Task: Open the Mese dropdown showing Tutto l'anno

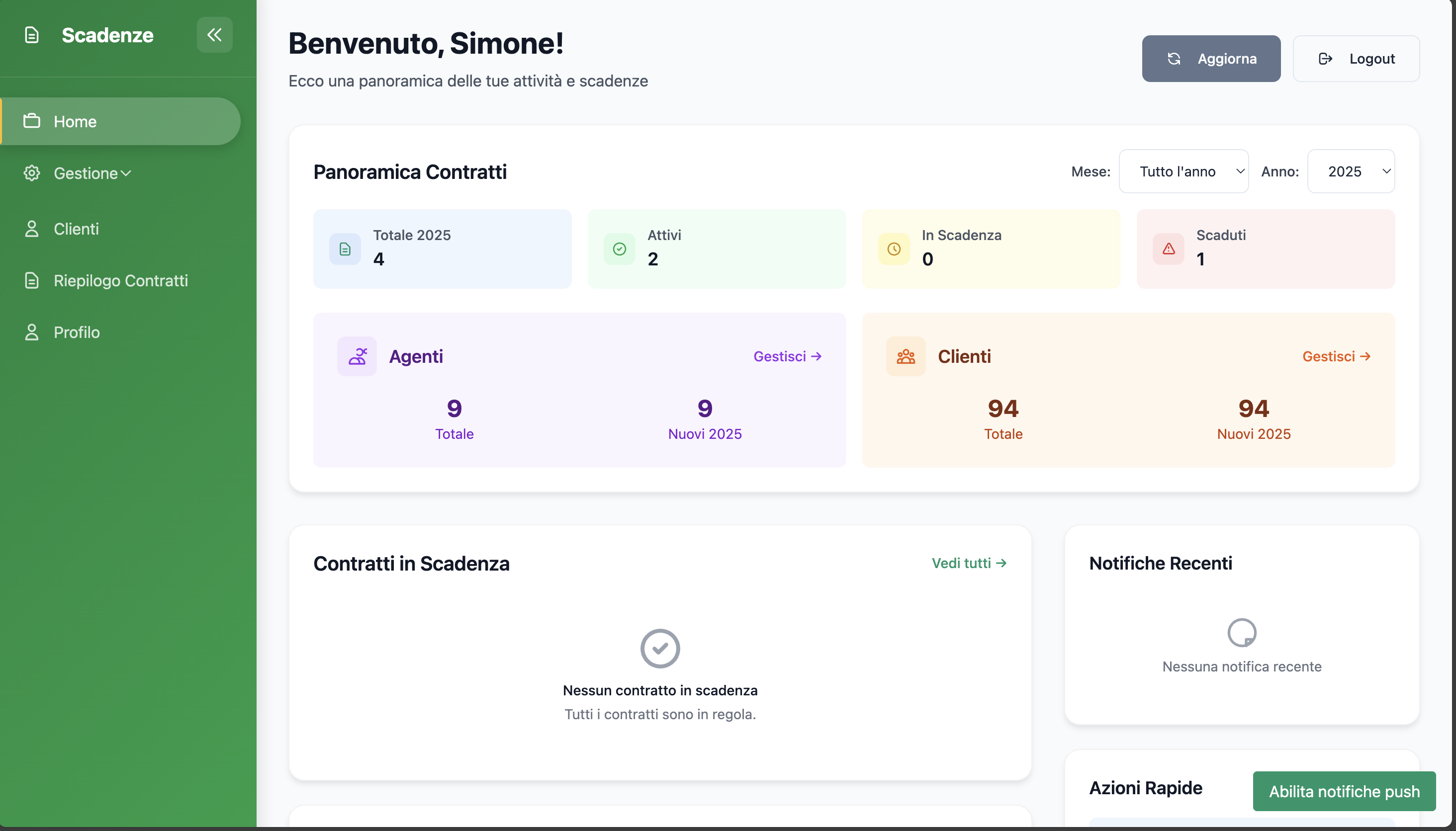Action: click(x=1183, y=170)
